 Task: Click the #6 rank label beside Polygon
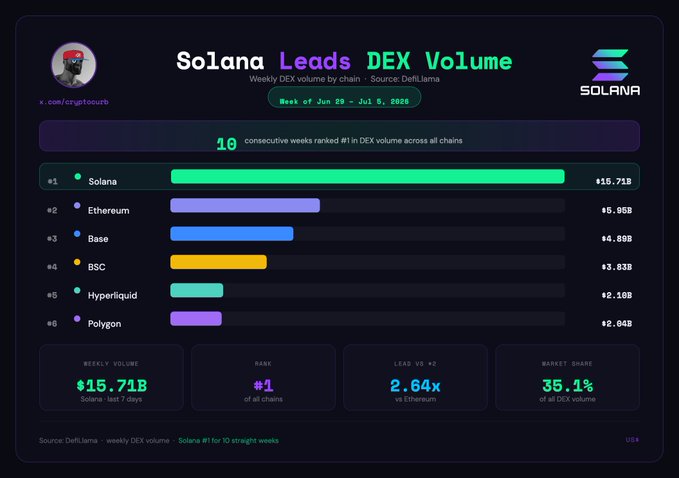tap(52, 324)
